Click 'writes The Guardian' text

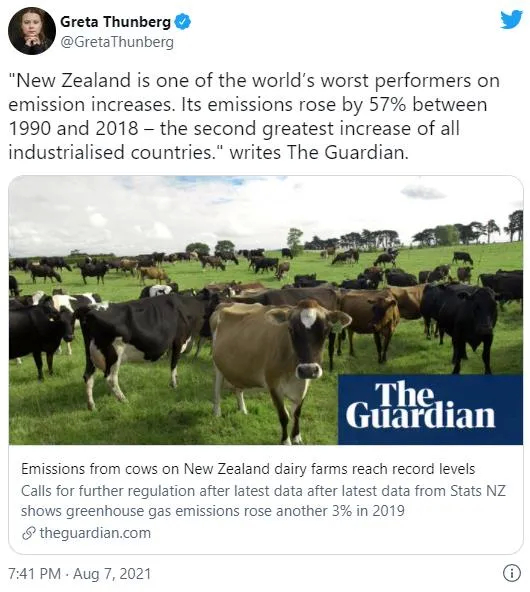point(319,153)
